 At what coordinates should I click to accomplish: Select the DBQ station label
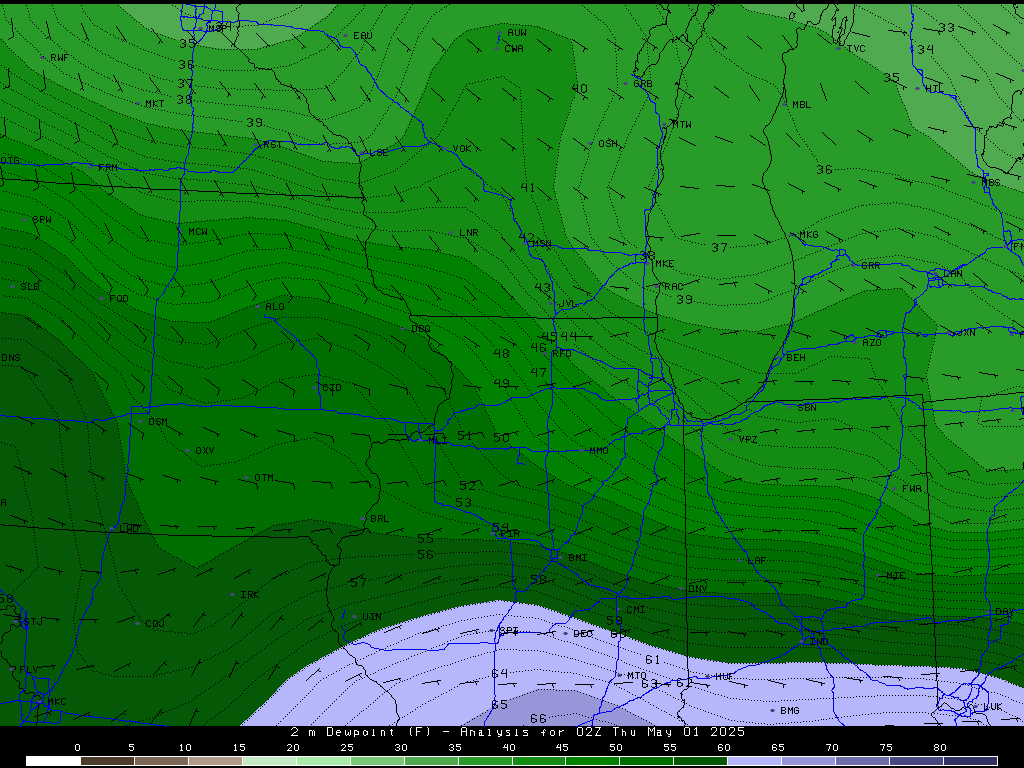(x=421, y=328)
